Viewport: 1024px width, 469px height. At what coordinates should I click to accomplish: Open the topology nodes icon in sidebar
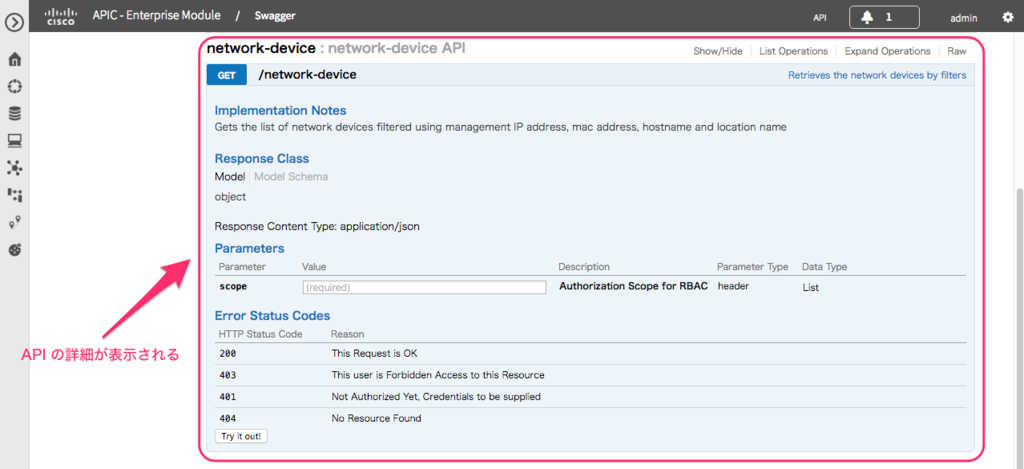pos(14,168)
